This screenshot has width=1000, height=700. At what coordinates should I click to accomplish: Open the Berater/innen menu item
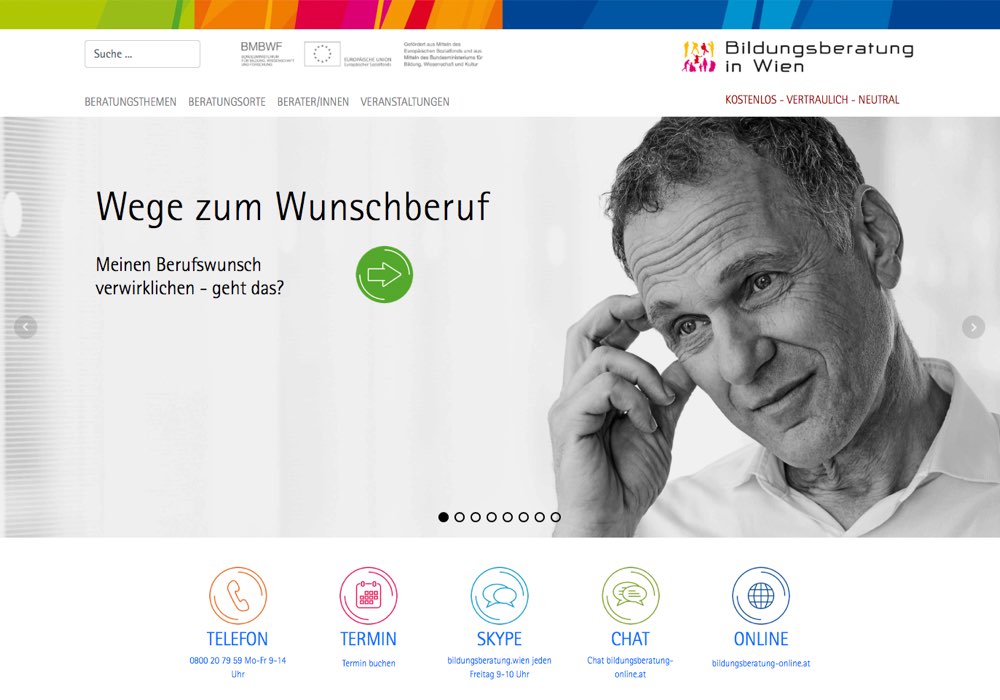pyautogui.click(x=313, y=102)
